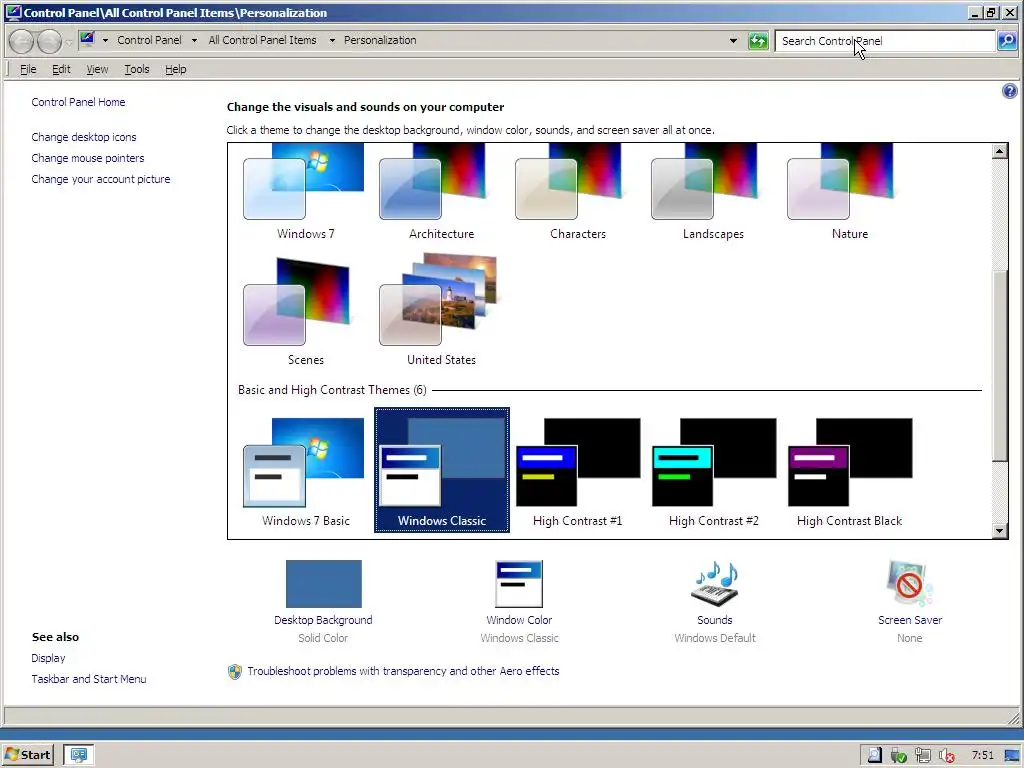The image size is (1024, 768).
Task: Open Change desktop icons link
Action: tap(84, 137)
